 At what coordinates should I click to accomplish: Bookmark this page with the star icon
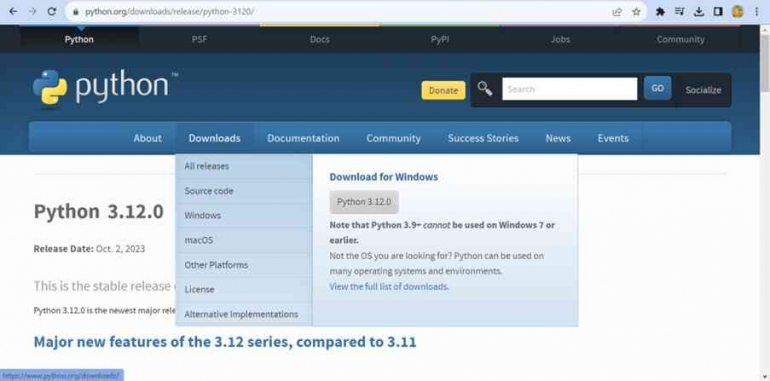pyautogui.click(x=636, y=12)
